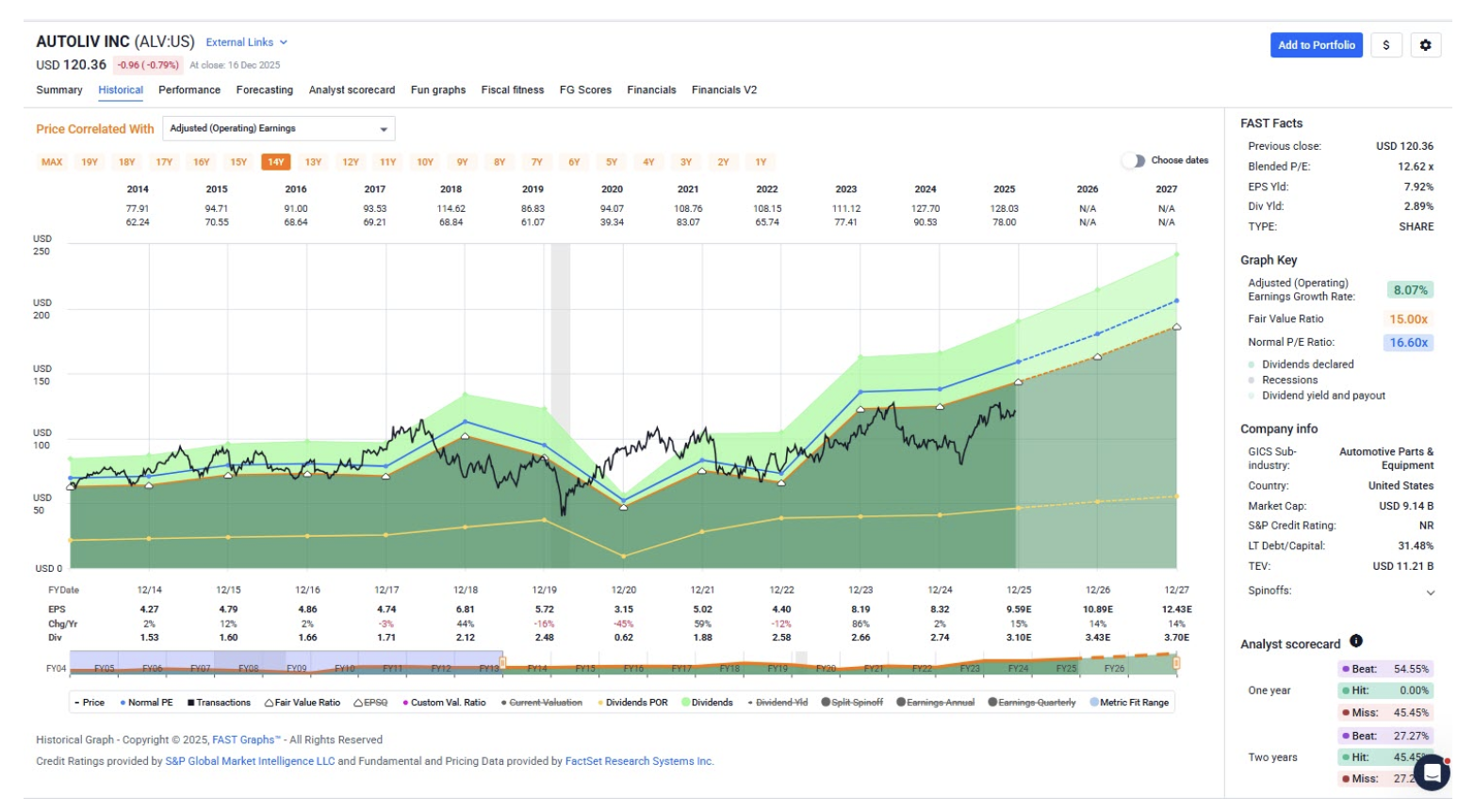Click the one year Beat 54.55% value
Screen dimensions: 1474x812
(x=1411, y=670)
